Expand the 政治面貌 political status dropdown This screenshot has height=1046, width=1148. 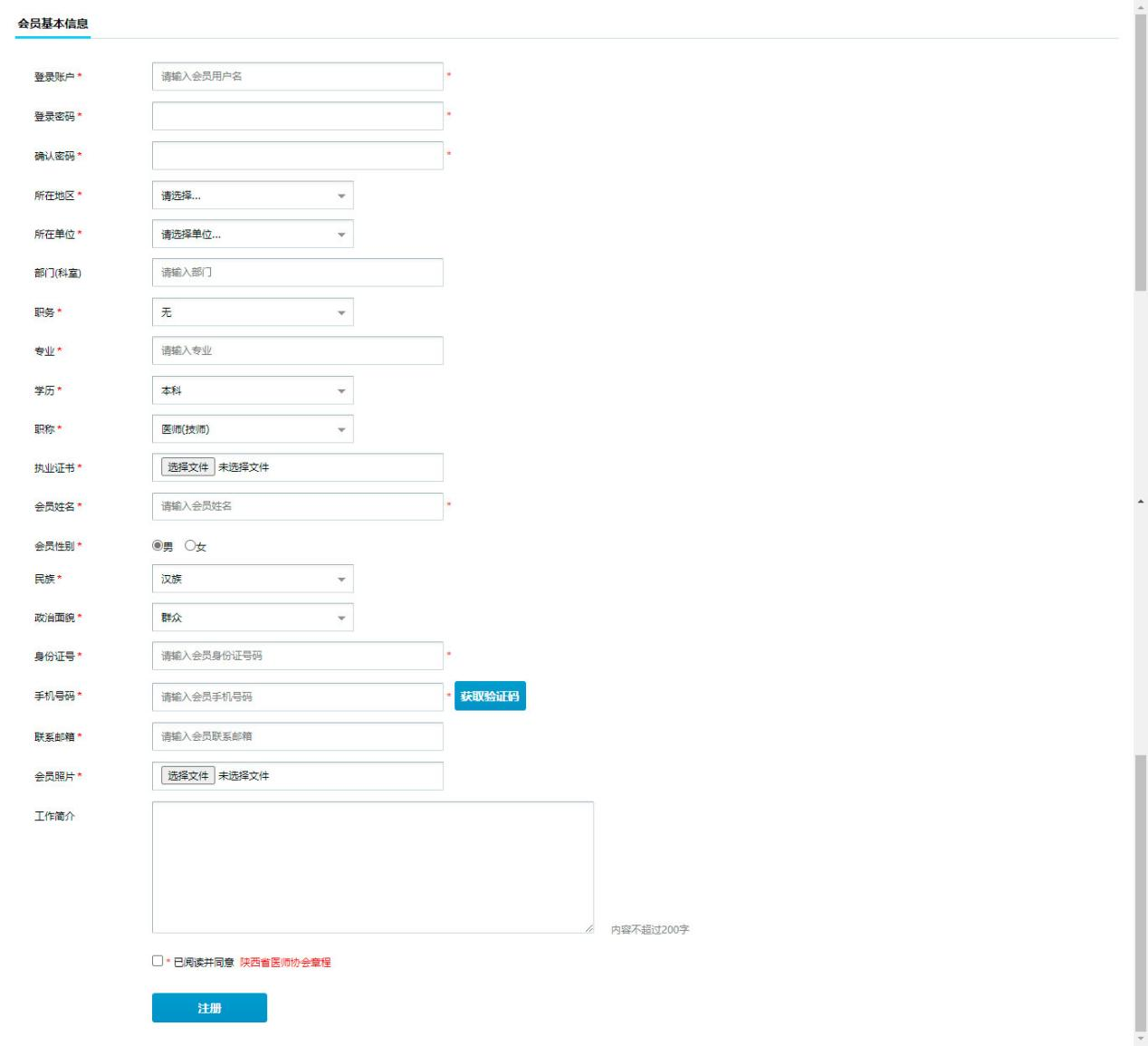point(253,618)
